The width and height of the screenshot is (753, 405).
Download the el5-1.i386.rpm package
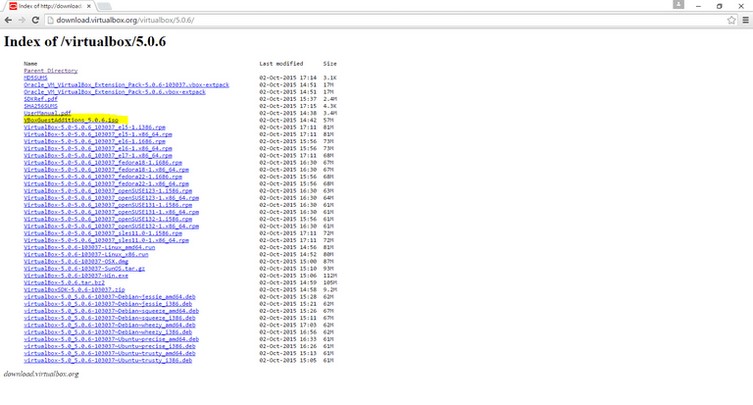[x=95, y=127]
